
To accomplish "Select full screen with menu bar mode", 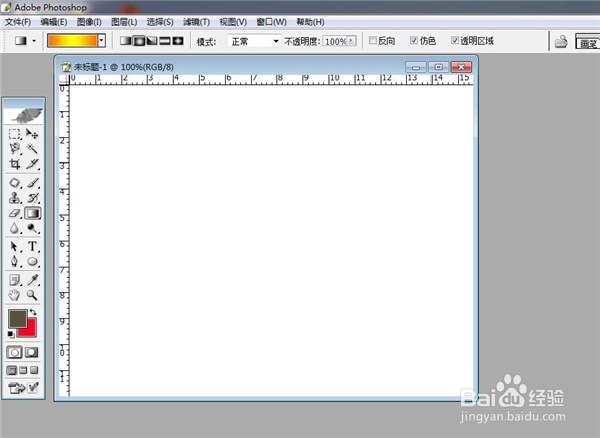I will click(23, 370).
